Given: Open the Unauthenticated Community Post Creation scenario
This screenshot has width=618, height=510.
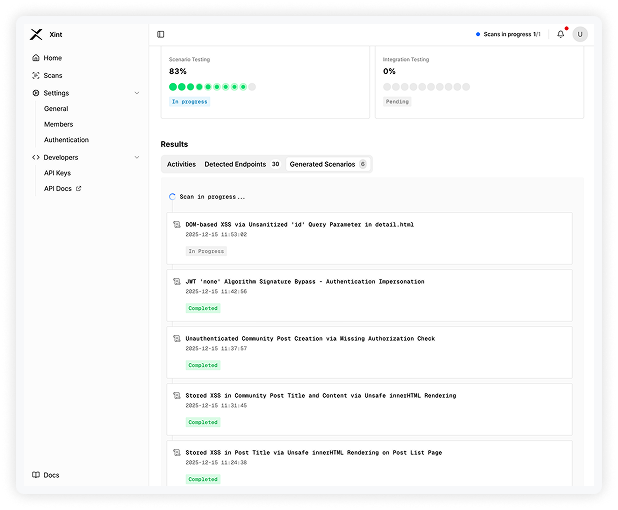Looking at the screenshot, I should tap(310, 338).
